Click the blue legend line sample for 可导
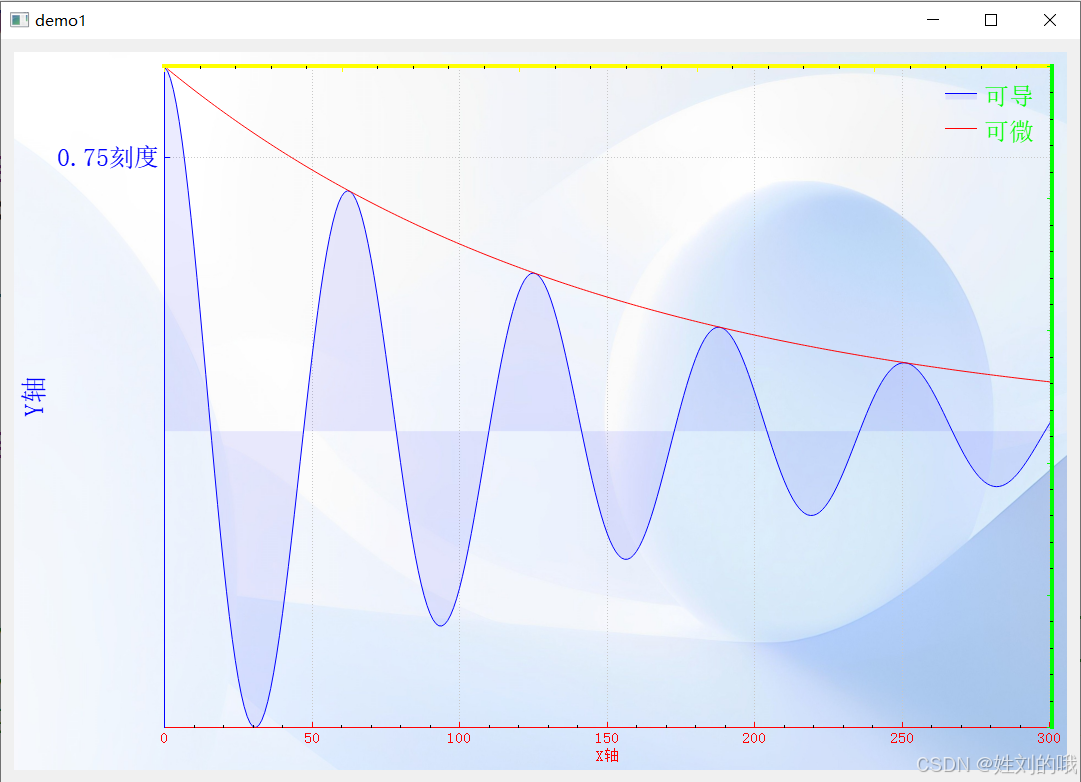Image resolution: width=1081 pixels, height=782 pixels. pos(960,94)
